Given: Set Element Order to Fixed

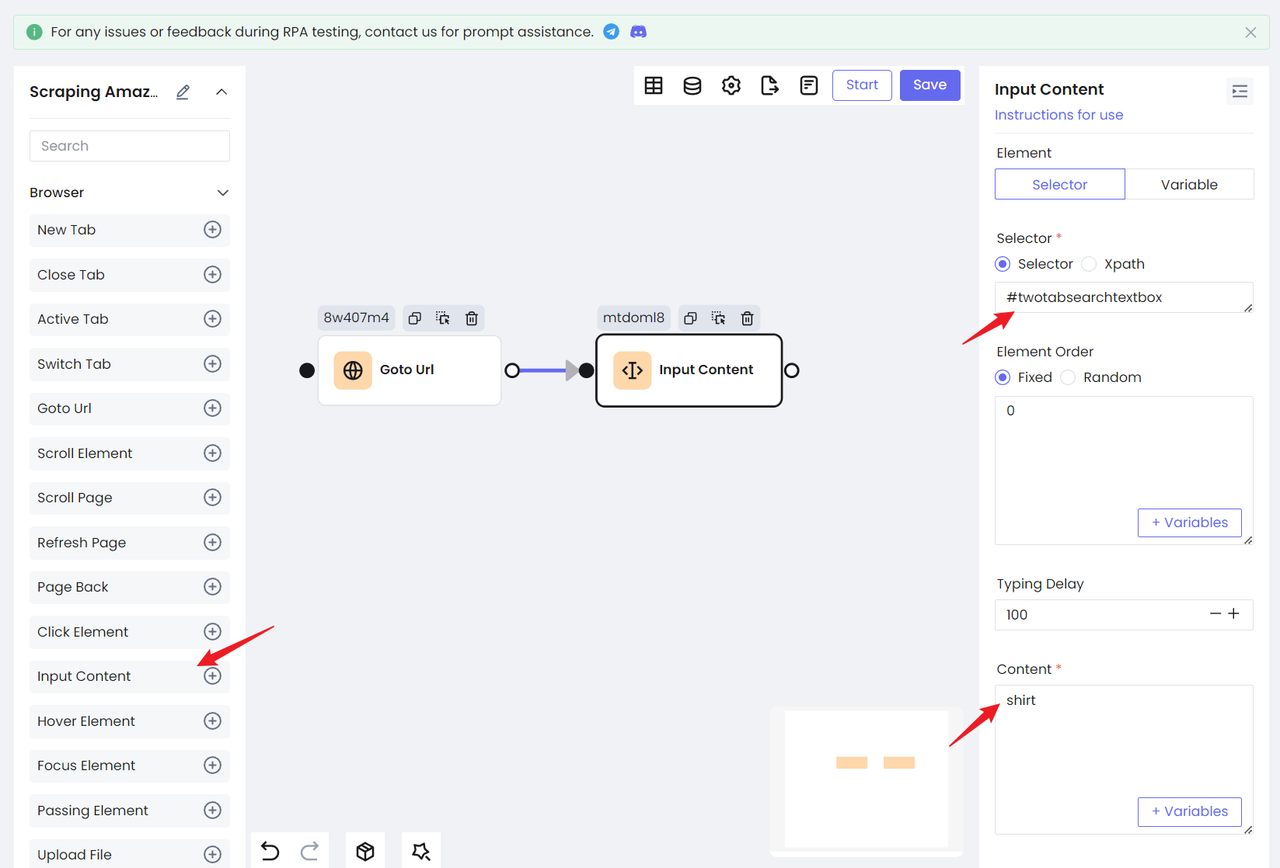Looking at the screenshot, I should (1003, 377).
